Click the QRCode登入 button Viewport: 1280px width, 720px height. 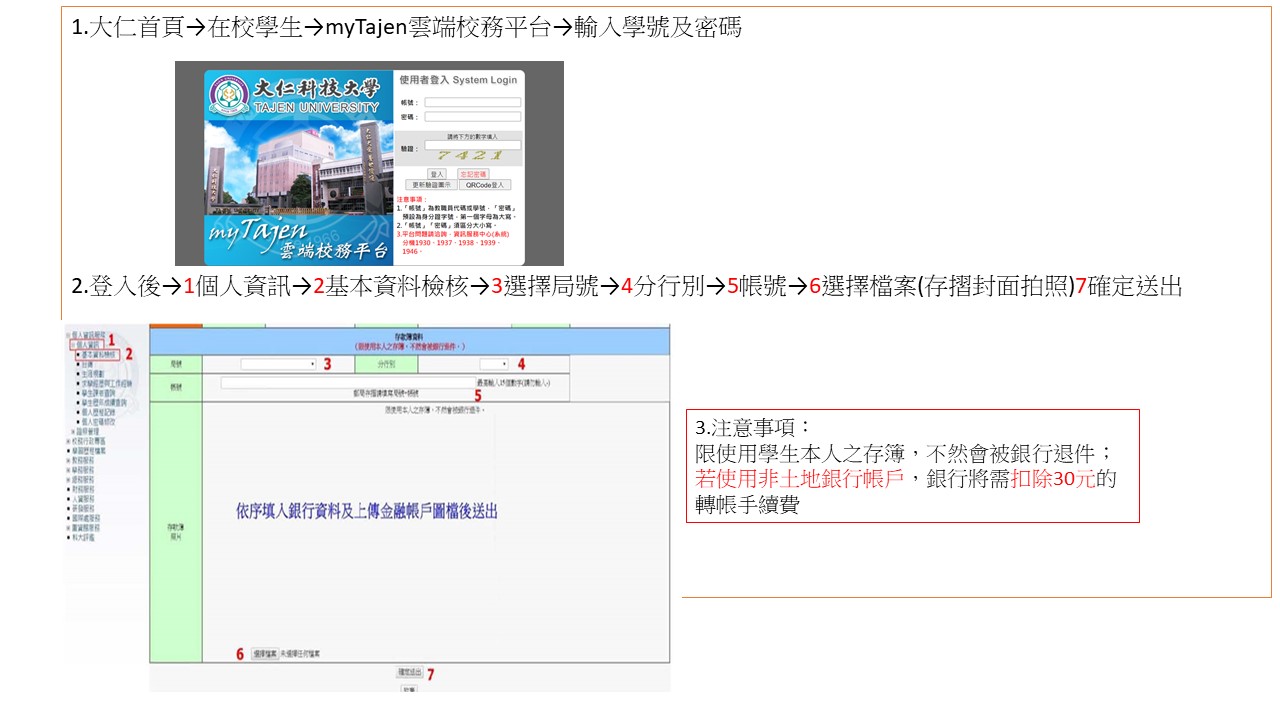pyautogui.click(x=485, y=185)
